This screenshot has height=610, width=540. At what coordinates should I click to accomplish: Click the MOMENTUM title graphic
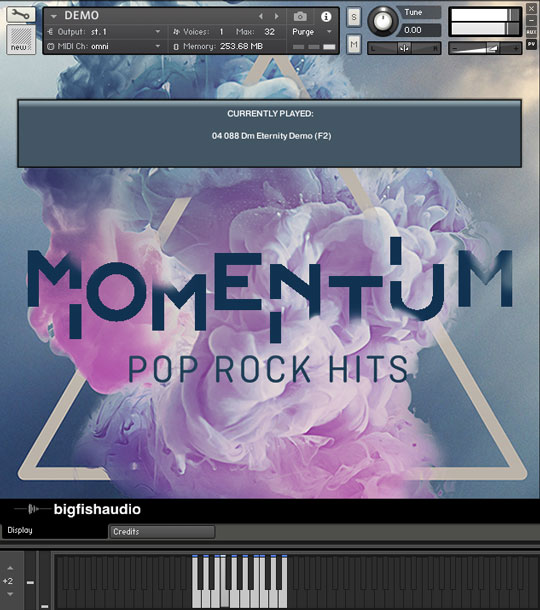[x=270, y=290]
